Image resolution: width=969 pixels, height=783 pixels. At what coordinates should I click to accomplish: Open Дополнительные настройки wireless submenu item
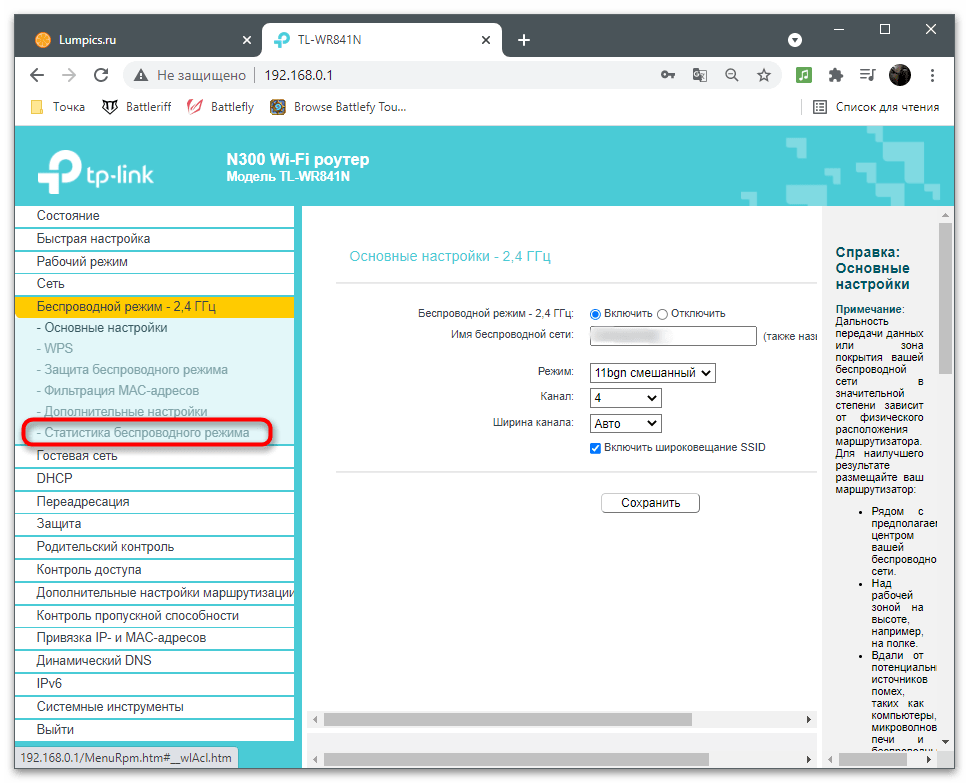tap(122, 412)
